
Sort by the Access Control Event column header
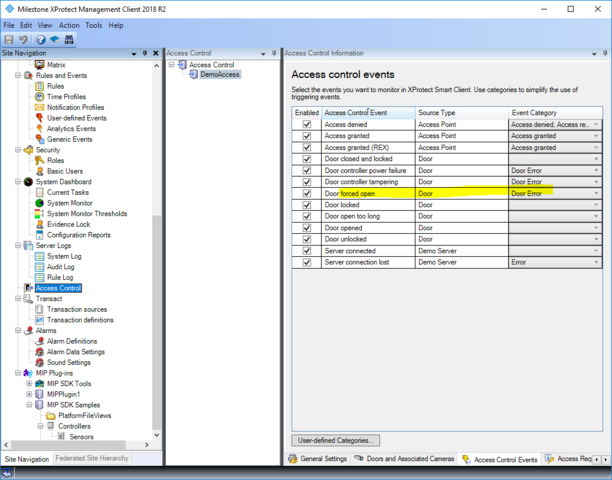coord(367,113)
